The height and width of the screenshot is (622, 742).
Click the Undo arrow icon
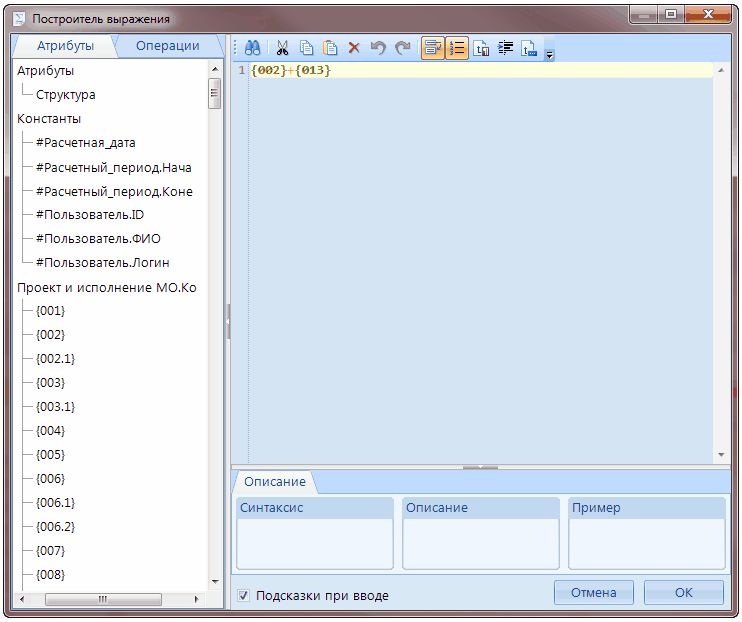[x=377, y=48]
